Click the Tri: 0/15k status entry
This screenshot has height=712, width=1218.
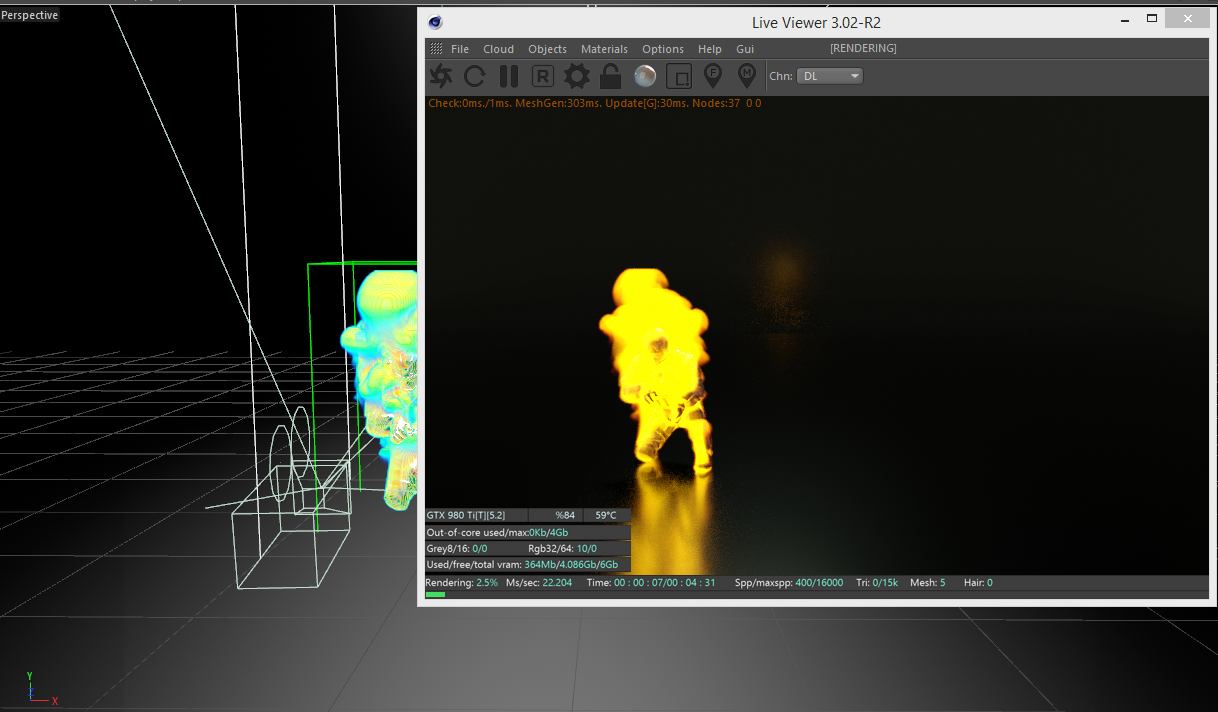[877, 582]
